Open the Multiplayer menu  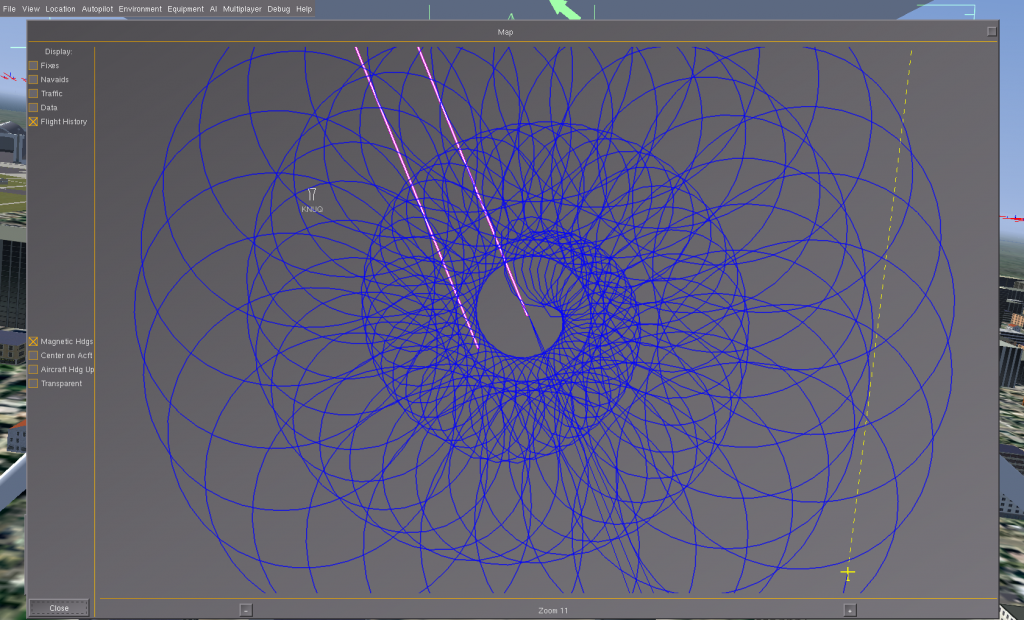point(242,9)
